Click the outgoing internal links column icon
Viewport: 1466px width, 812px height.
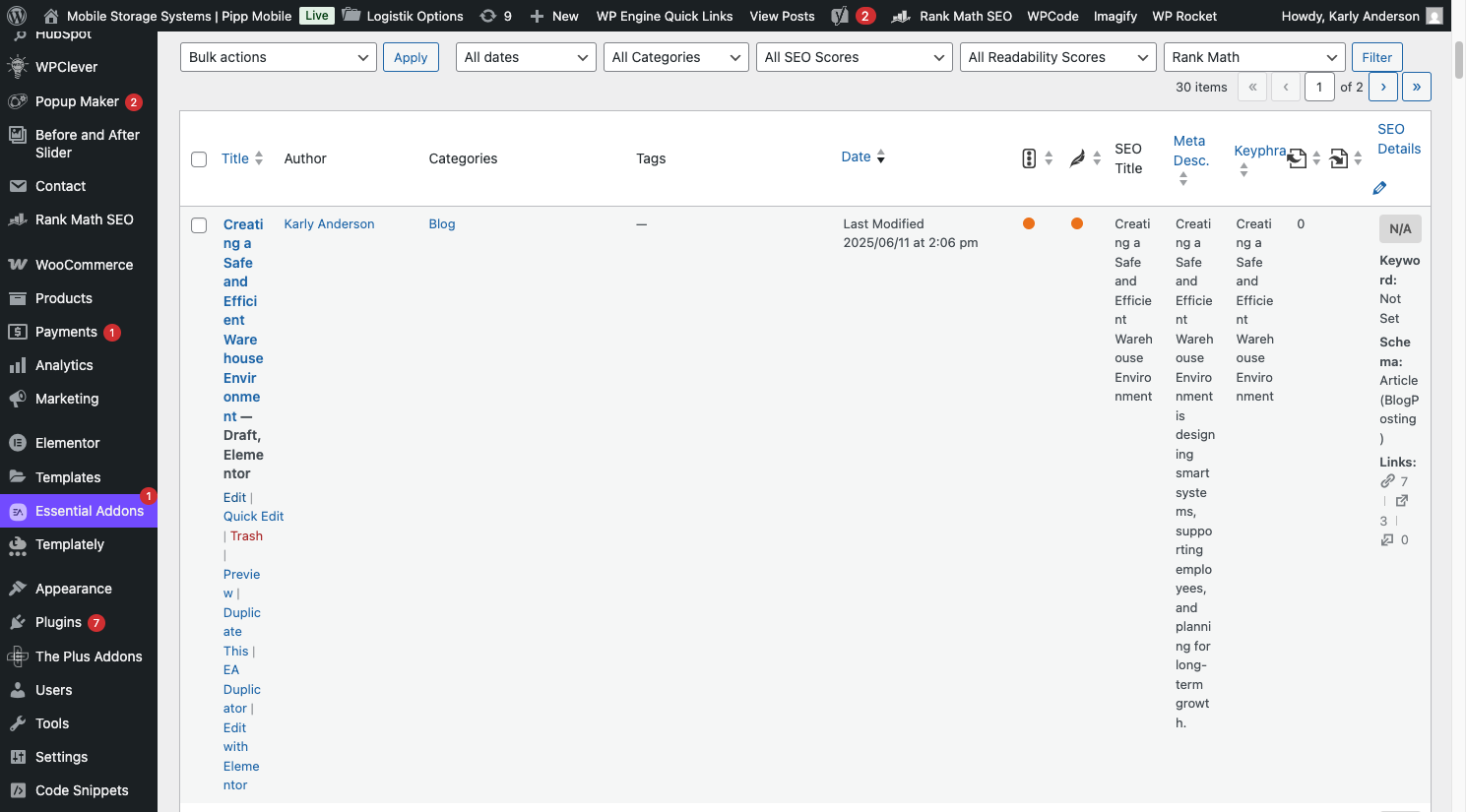click(1297, 158)
